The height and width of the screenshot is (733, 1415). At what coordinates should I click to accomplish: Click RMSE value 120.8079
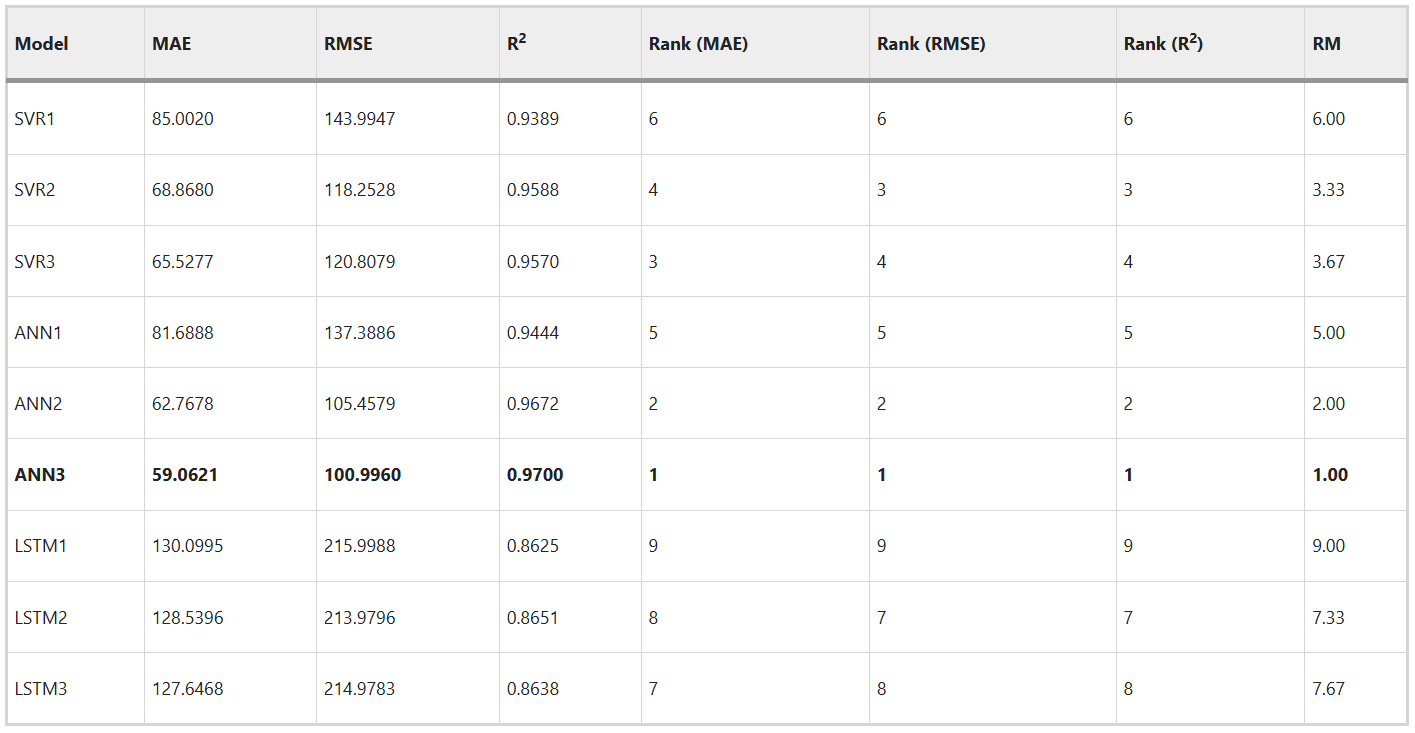pos(360,262)
